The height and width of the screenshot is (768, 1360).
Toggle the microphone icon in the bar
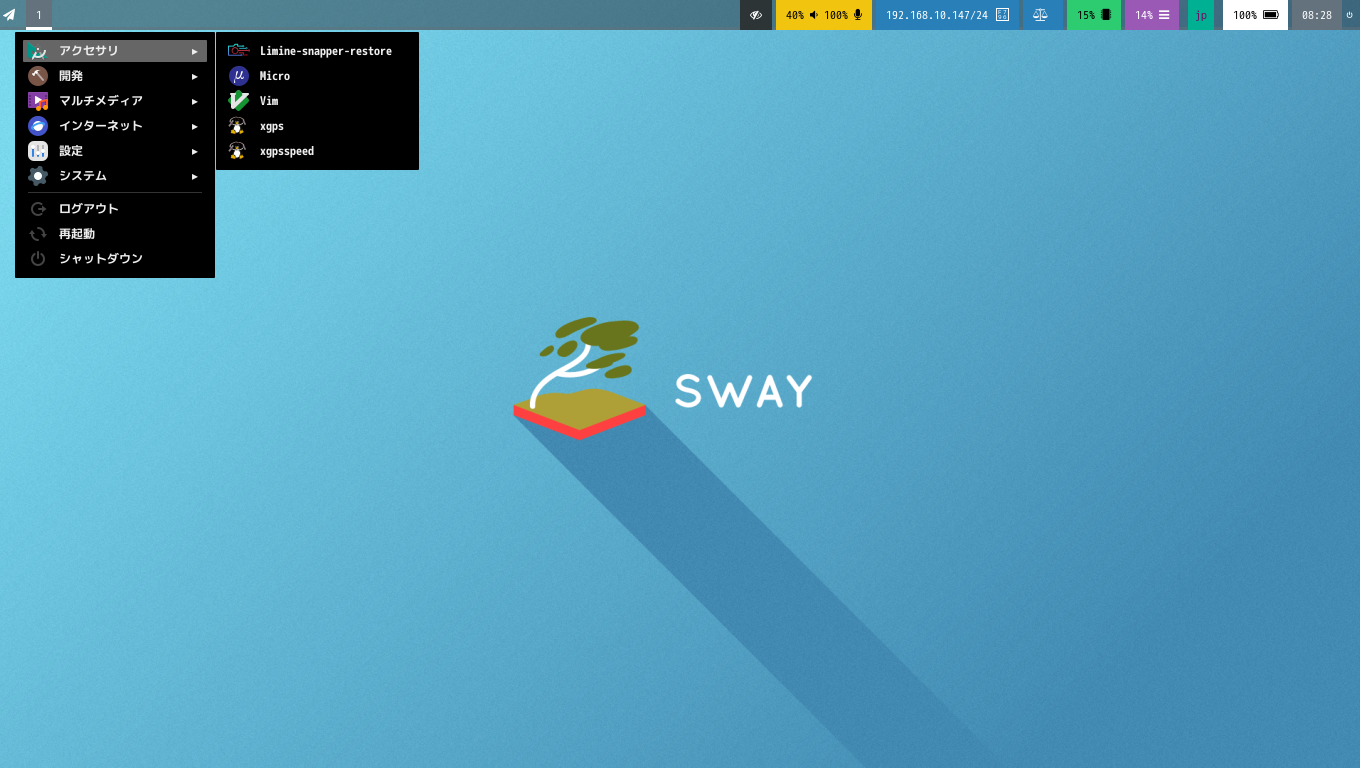(x=858, y=15)
